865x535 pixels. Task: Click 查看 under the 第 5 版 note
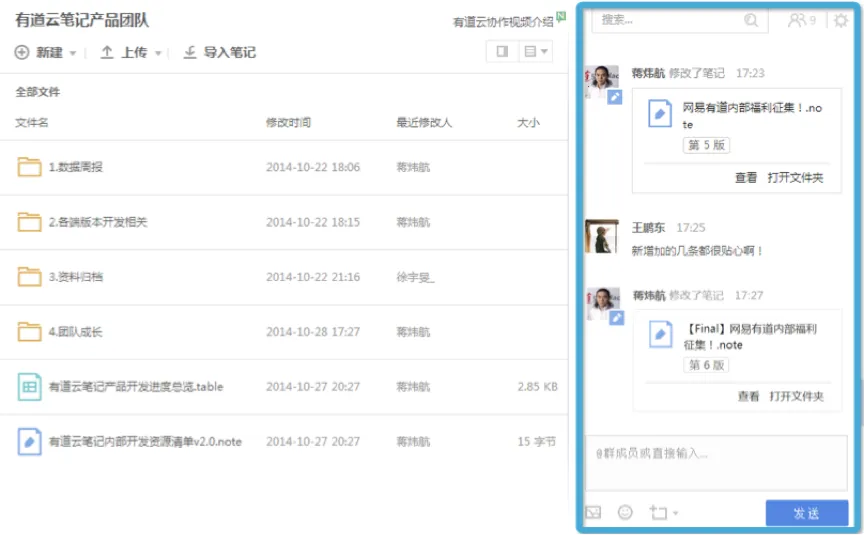coord(746,177)
